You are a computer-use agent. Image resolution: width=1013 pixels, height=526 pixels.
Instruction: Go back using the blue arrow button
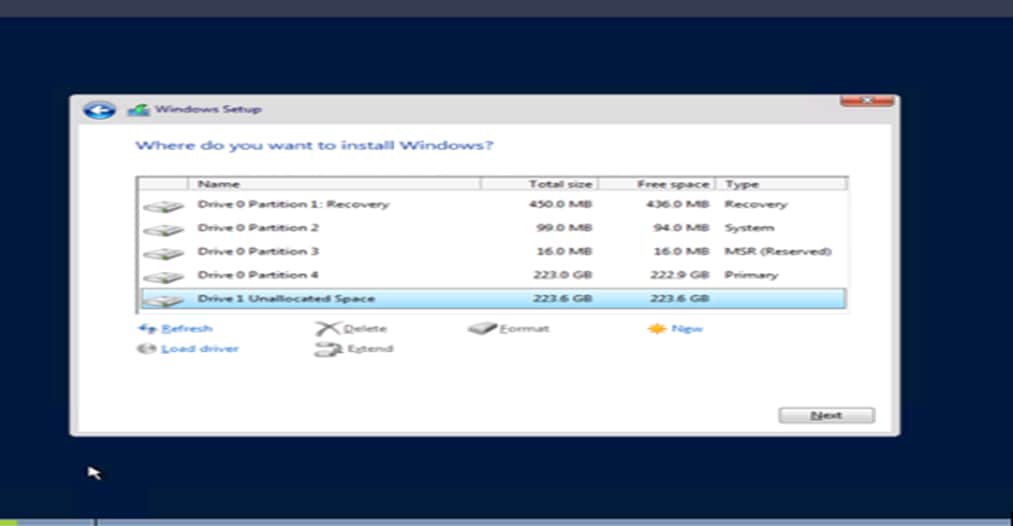point(99,110)
